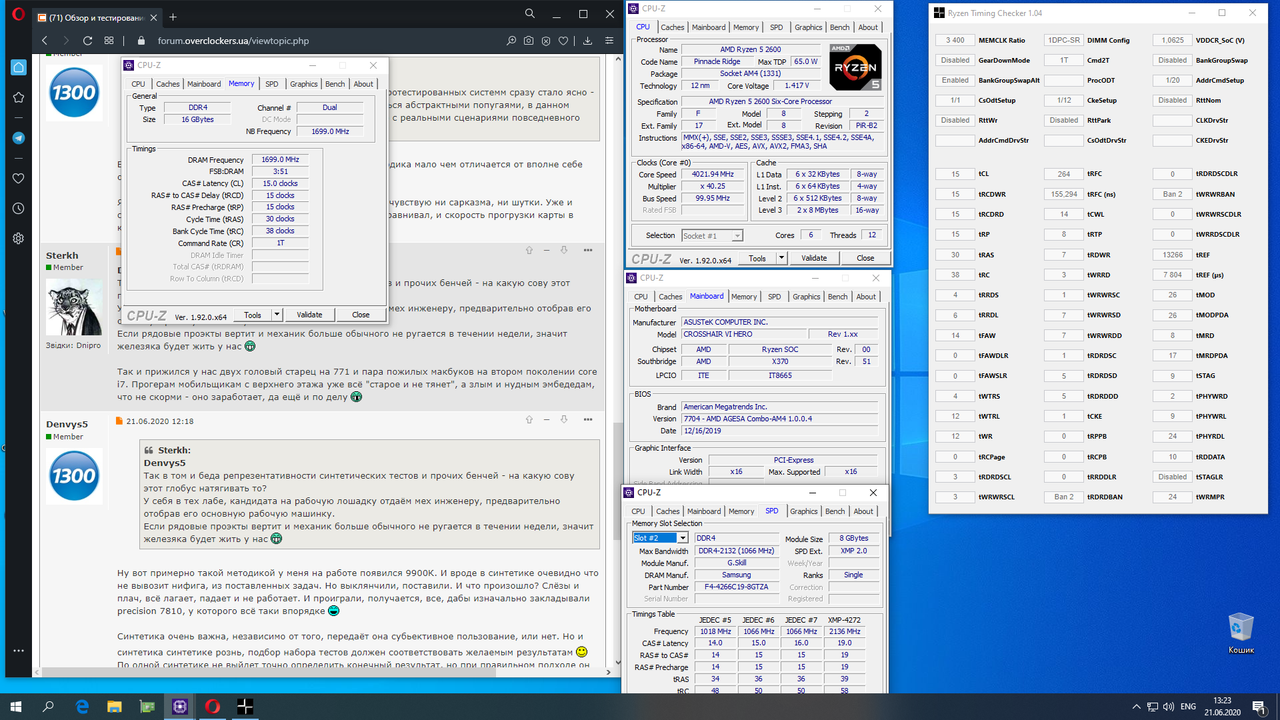Viewport: 1280px width, 720px height.
Task: Open the Recycle Bin (Кошик) desktop icon
Action: tap(1241, 634)
